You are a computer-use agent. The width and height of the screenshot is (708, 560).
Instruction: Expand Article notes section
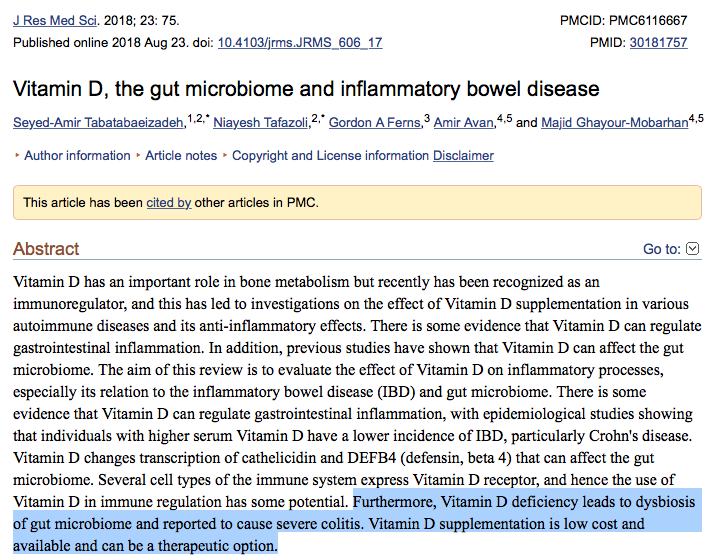(180, 156)
